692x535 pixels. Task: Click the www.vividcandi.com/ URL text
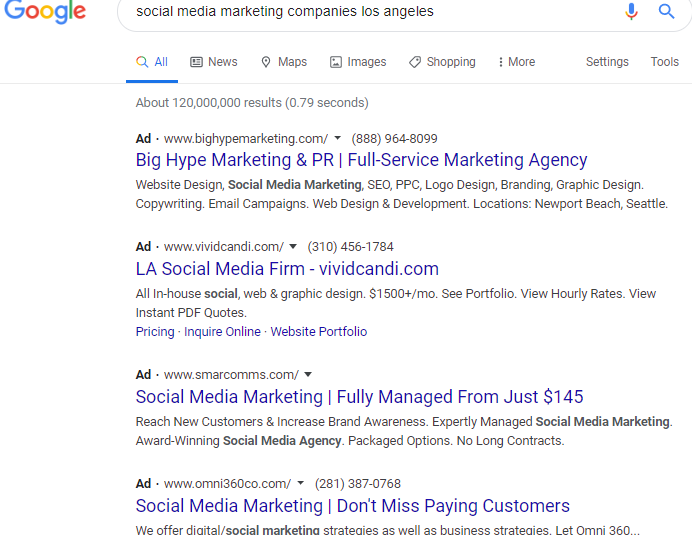(224, 247)
